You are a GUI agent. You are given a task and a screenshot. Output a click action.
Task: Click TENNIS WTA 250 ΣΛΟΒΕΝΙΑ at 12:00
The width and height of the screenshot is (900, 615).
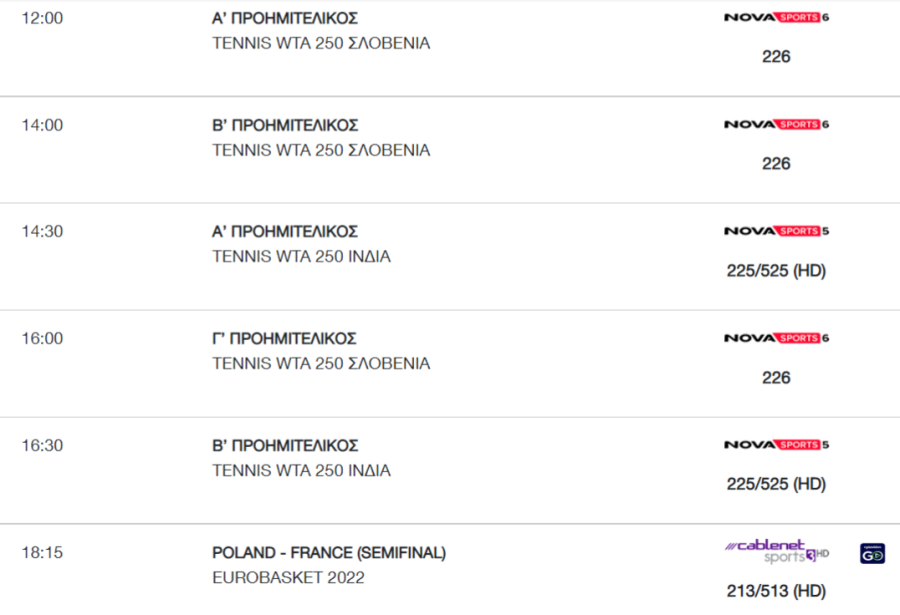pos(321,44)
